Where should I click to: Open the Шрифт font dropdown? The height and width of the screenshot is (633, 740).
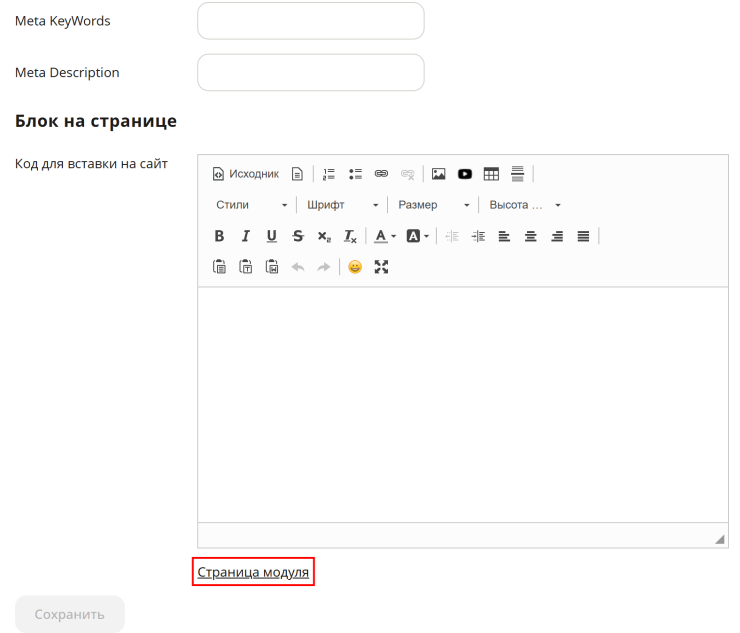click(x=343, y=205)
